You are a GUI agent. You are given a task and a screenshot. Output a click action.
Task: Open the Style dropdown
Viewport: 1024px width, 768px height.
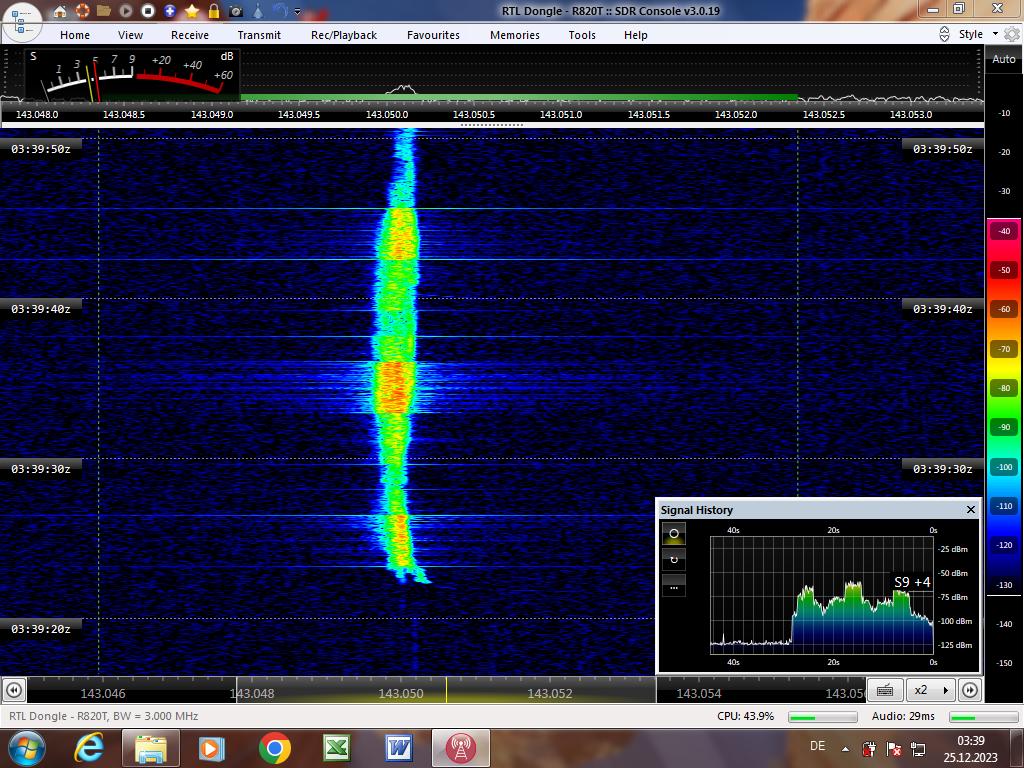[978, 34]
